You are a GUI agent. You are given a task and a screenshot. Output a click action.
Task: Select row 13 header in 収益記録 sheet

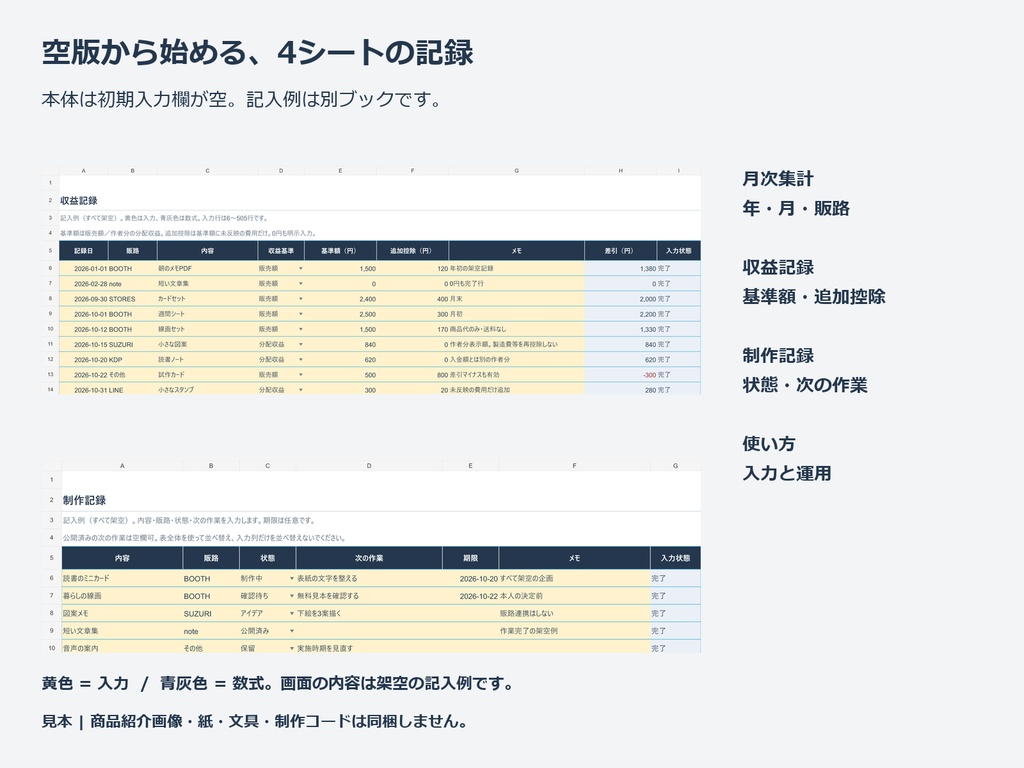pyautogui.click(x=50, y=375)
